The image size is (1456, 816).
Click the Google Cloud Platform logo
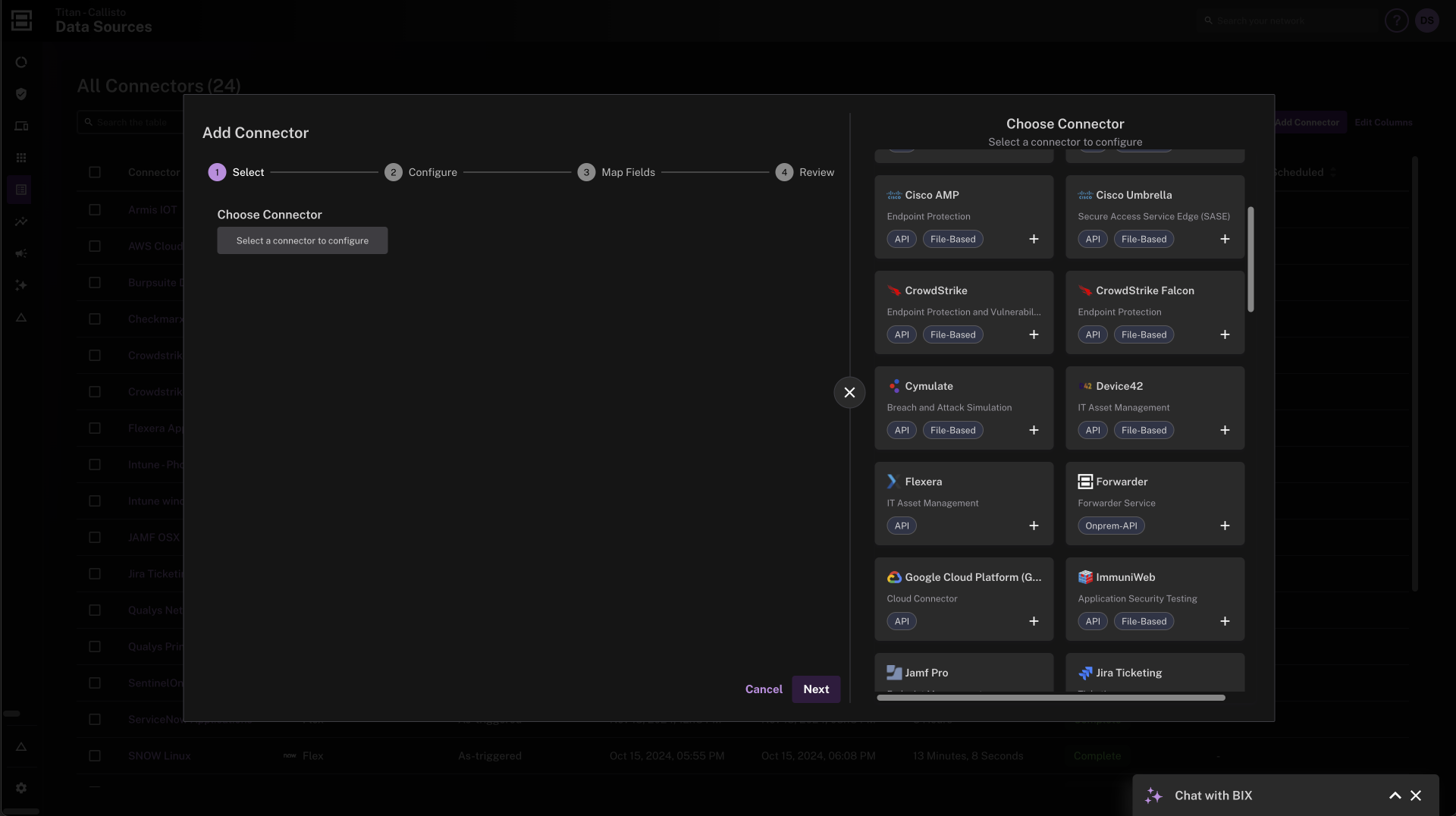click(894, 577)
